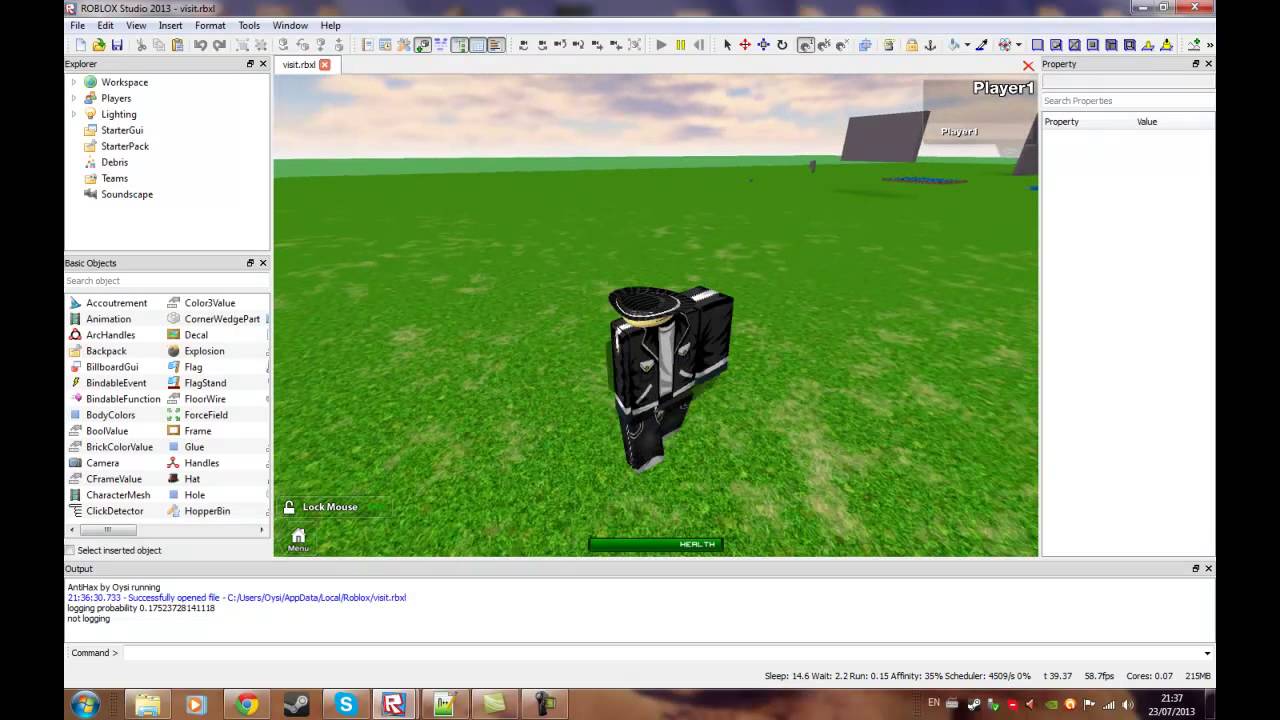
Task: Click the New file toolbar icon
Action: [x=81, y=45]
